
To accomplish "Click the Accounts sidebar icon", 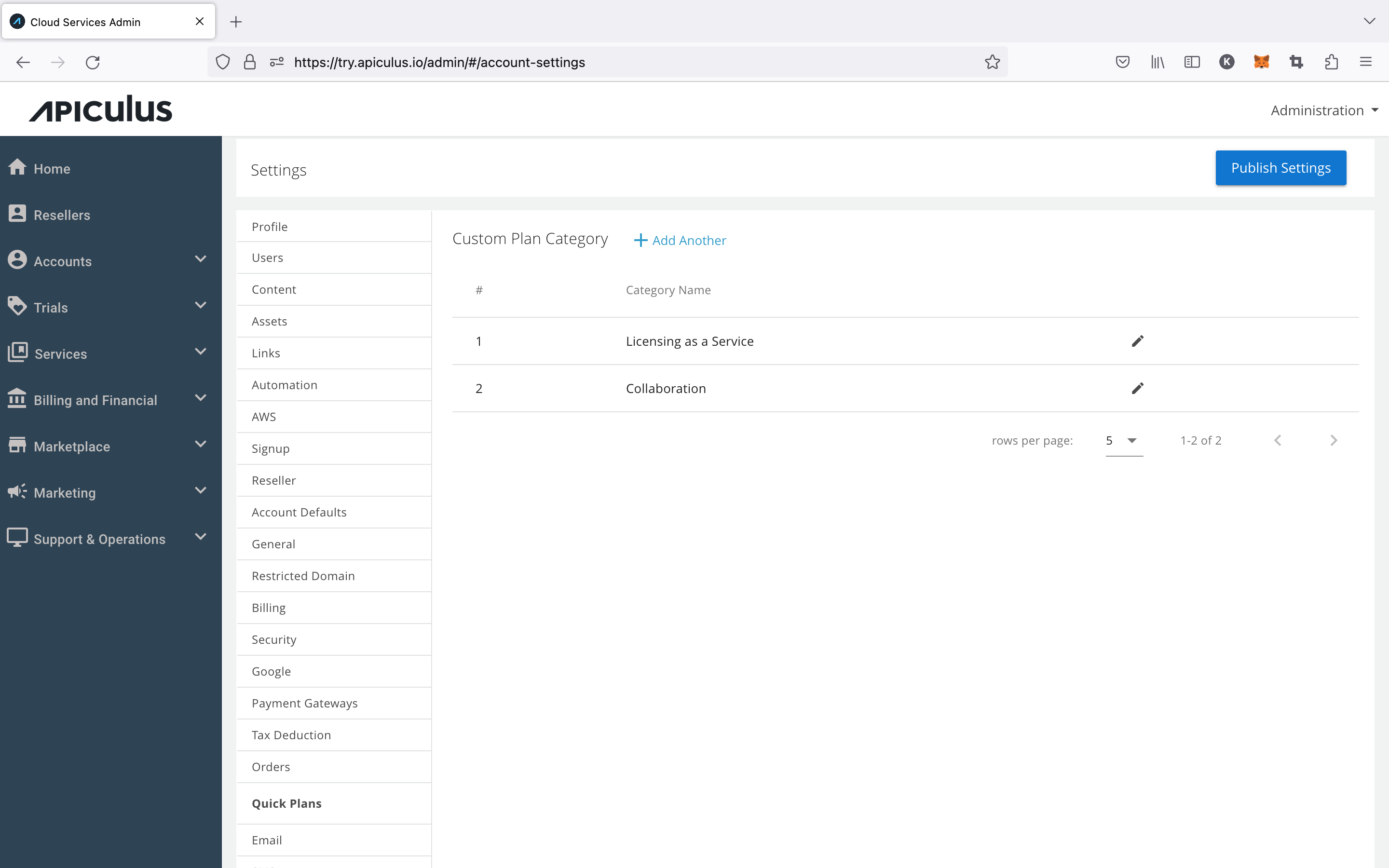I will pyautogui.click(x=17, y=260).
